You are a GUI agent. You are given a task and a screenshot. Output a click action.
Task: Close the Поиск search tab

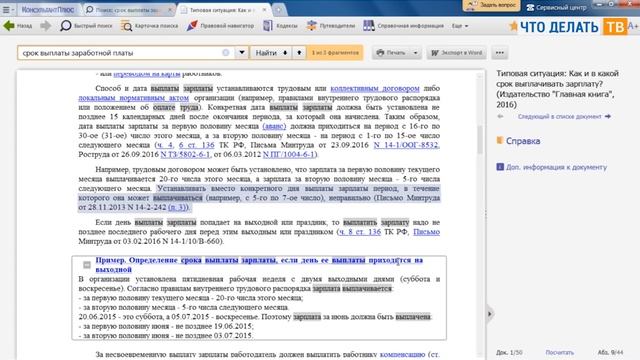coord(170,9)
